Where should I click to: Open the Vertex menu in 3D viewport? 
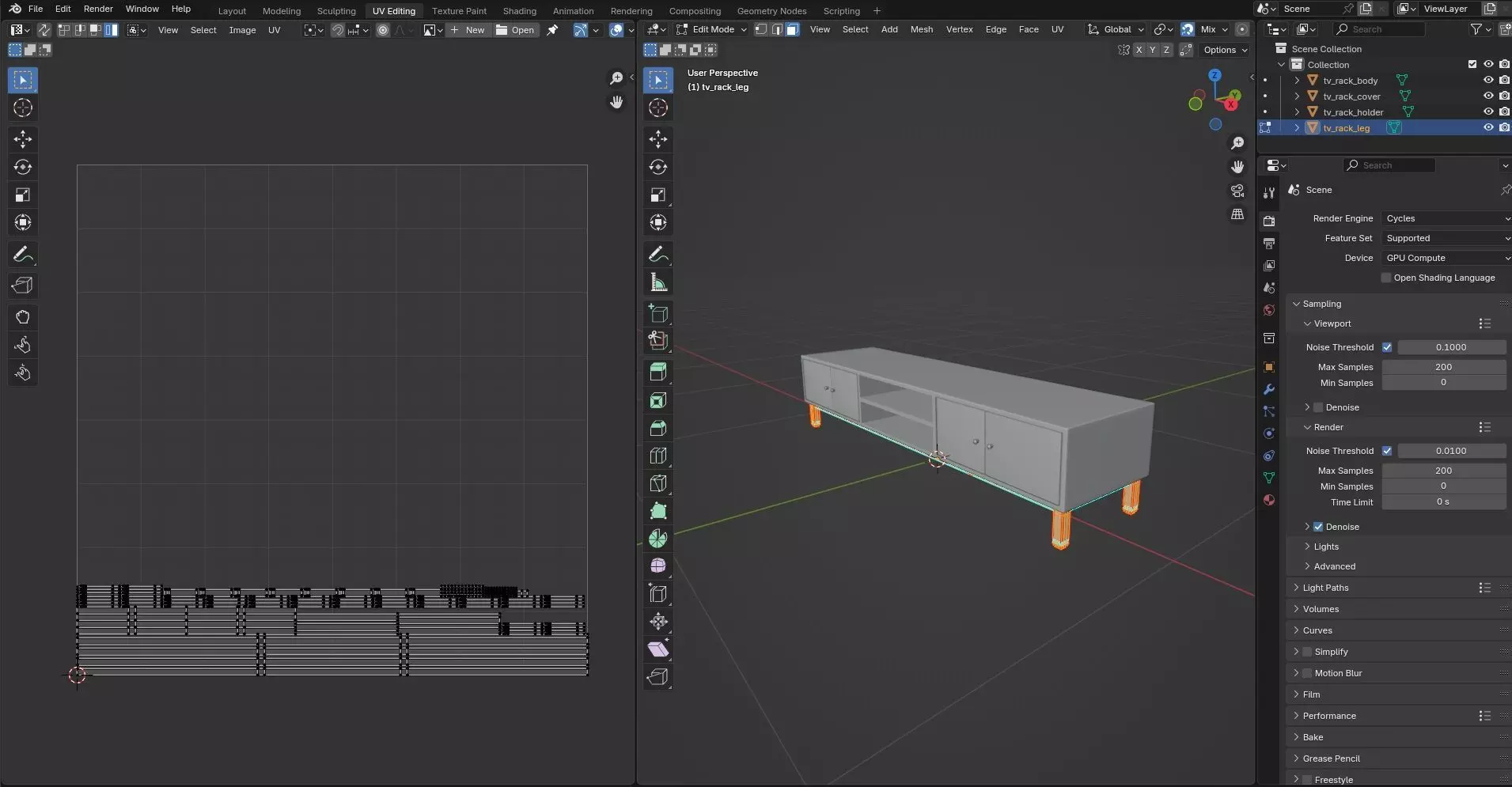pos(959,29)
